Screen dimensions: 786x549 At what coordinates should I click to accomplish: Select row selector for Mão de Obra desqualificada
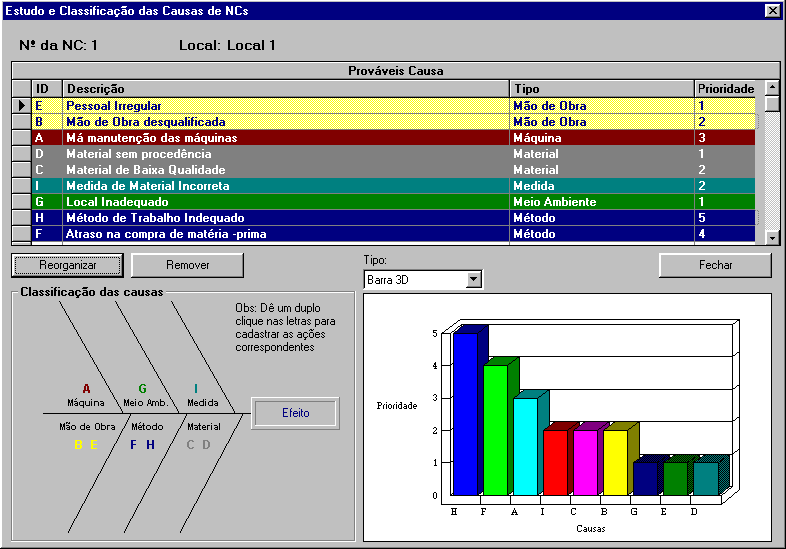tap(22, 121)
